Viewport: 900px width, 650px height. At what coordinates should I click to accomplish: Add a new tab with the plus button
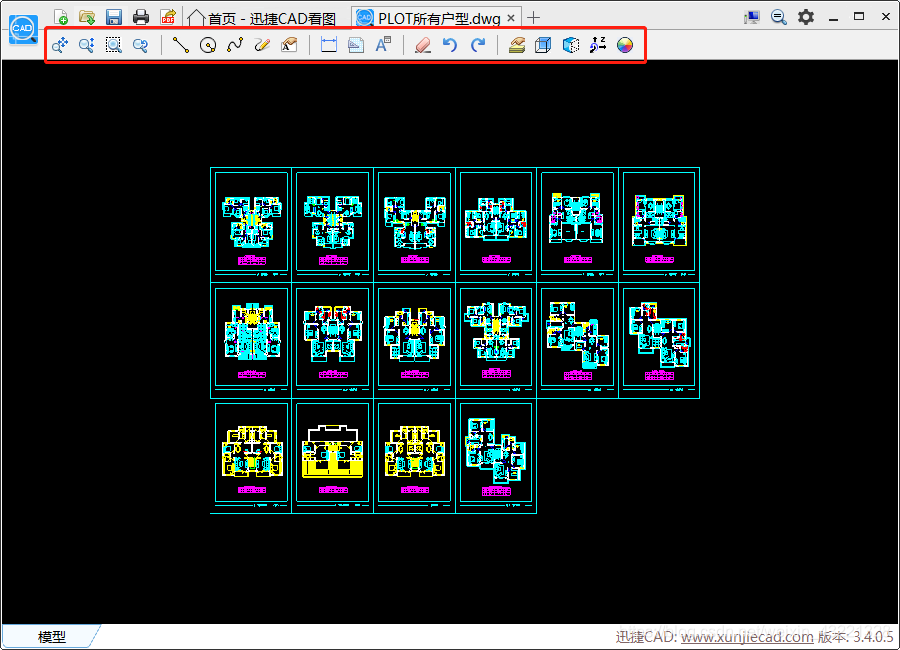coord(534,18)
